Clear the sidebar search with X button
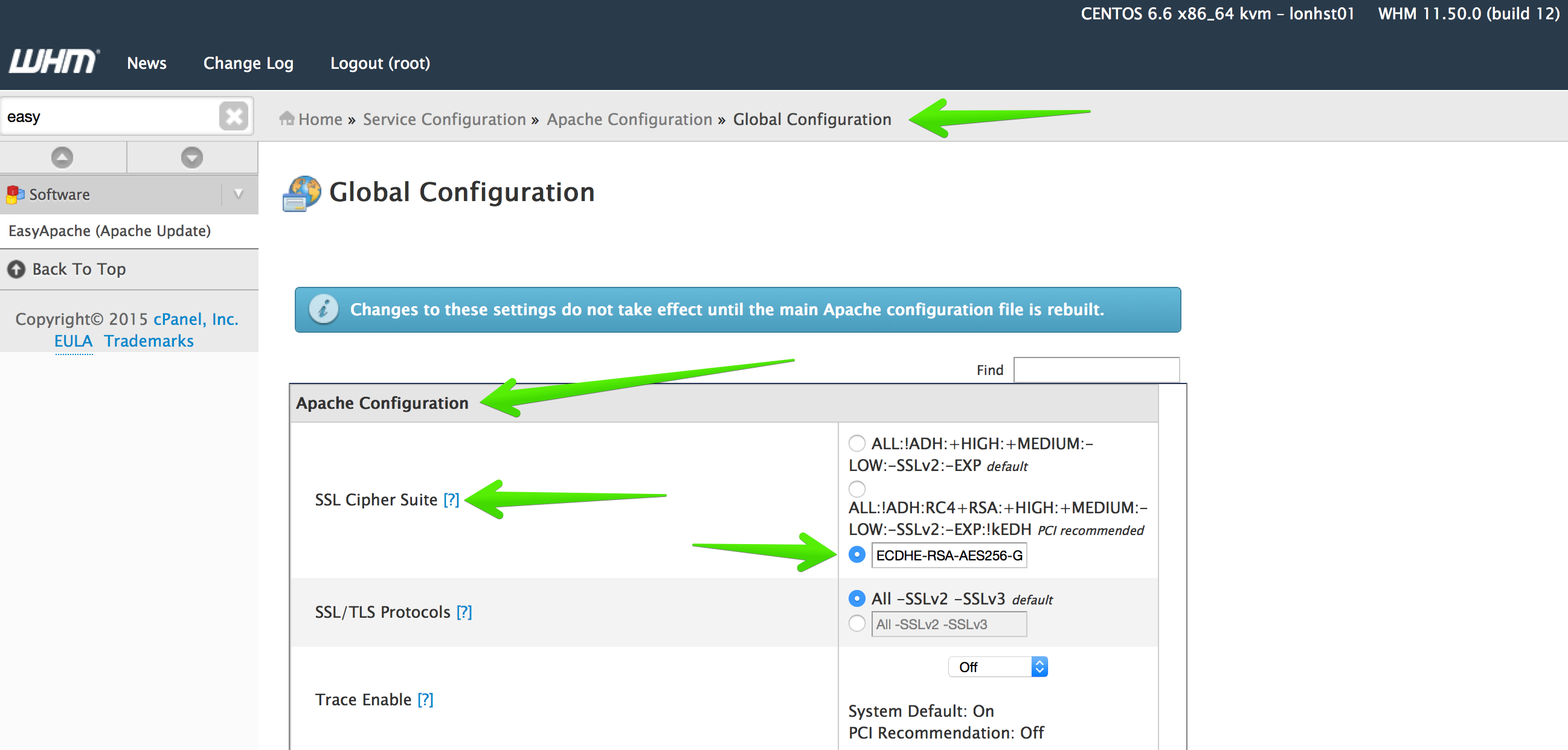Screen dimensions: 1568x750 [x=234, y=116]
